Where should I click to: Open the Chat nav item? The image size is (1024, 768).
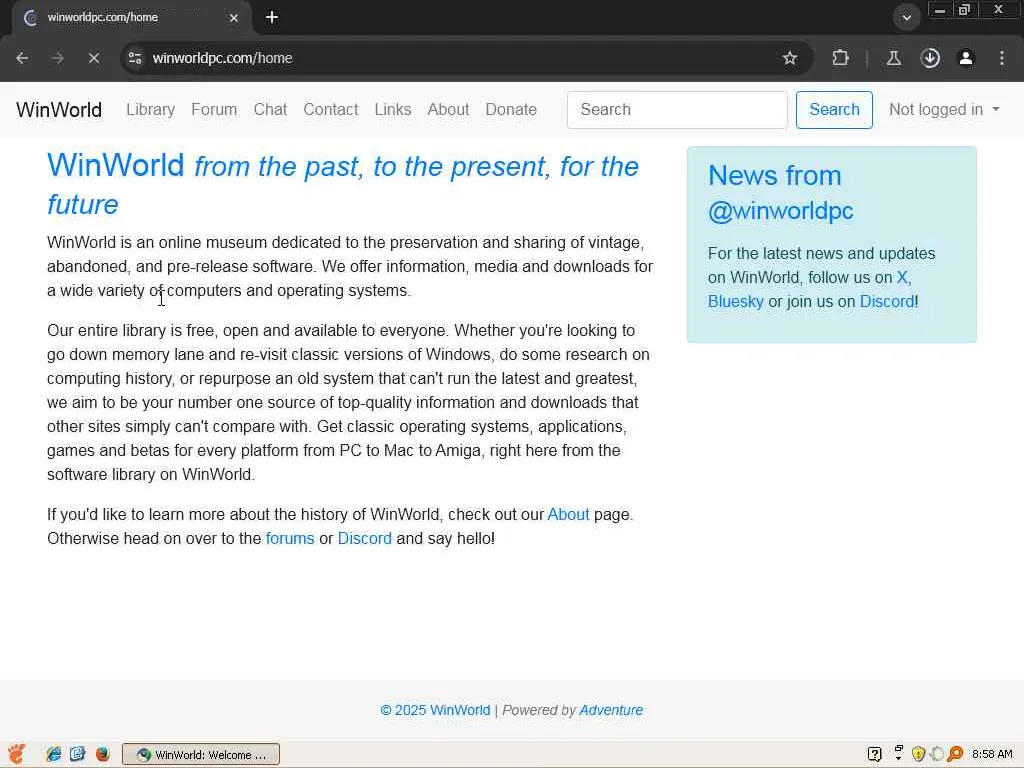pos(270,110)
